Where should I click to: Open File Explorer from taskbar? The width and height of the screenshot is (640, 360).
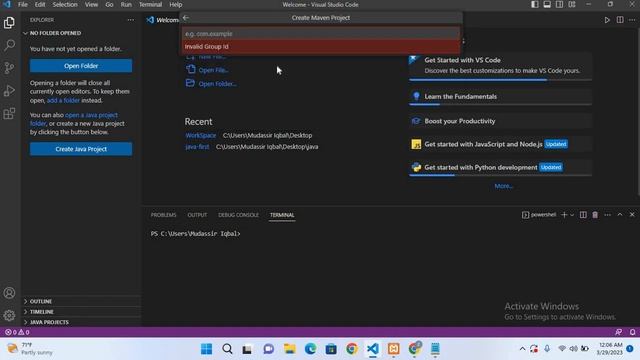(x=289, y=349)
